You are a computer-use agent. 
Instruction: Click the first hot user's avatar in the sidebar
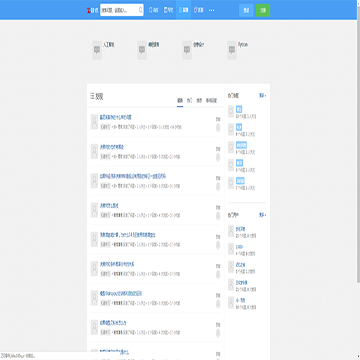point(231,231)
